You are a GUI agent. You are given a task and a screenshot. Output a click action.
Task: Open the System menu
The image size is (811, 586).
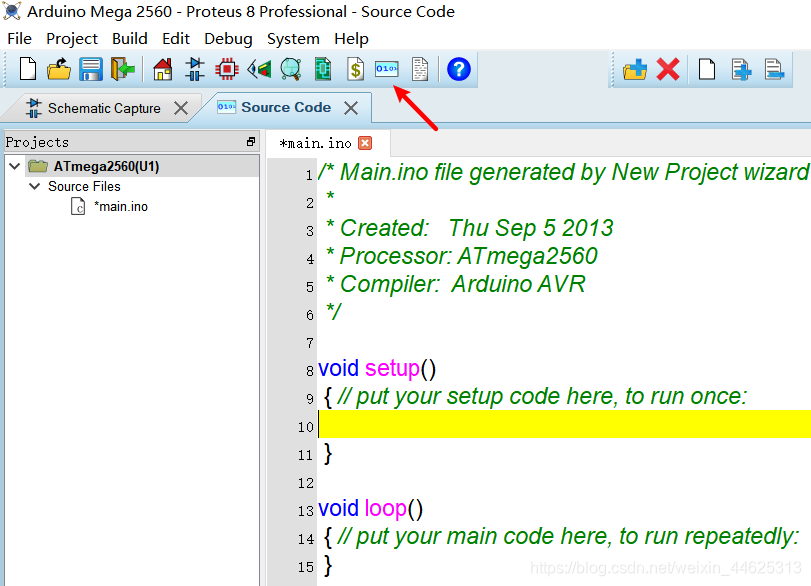[293, 39]
